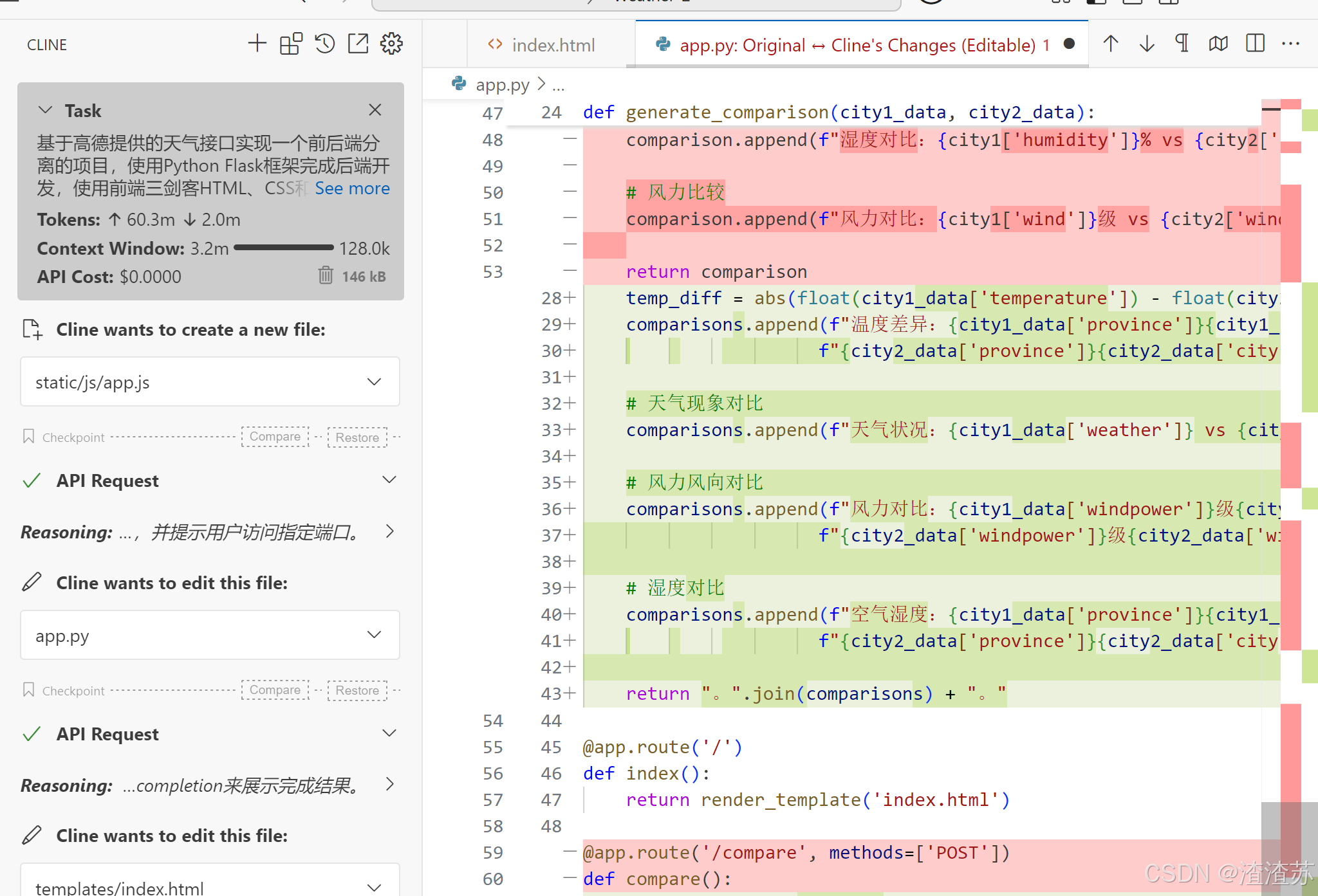1318x896 pixels.
Task: Expand the static/js/app.js file dropdown
Action: [x=374, y=382]
